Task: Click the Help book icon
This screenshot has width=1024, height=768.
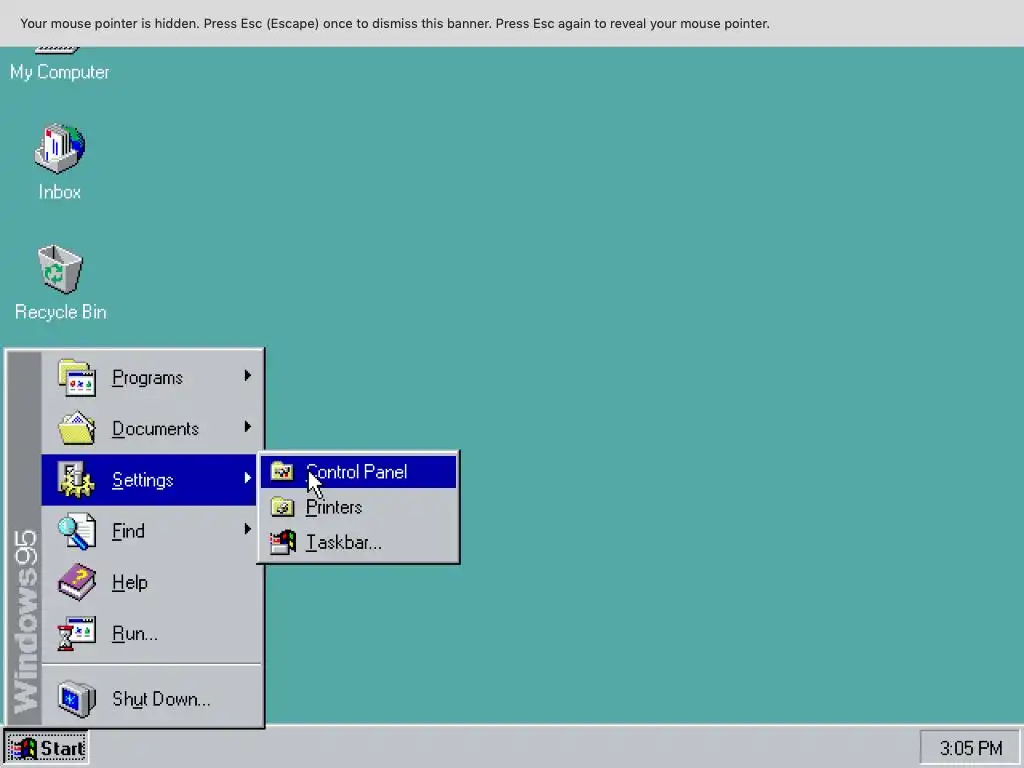Action: [x=76, y=582]
